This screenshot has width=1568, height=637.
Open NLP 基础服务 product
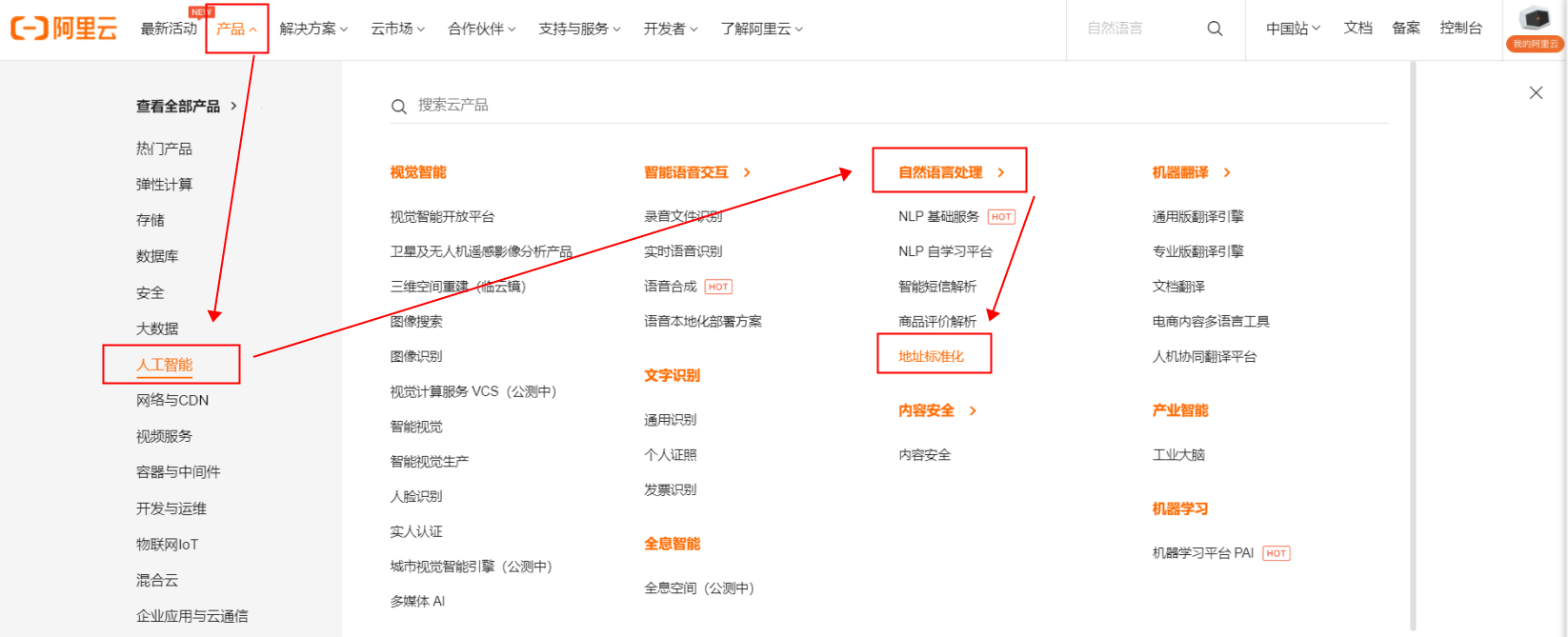pyautogui.click(x=938, y=217)
